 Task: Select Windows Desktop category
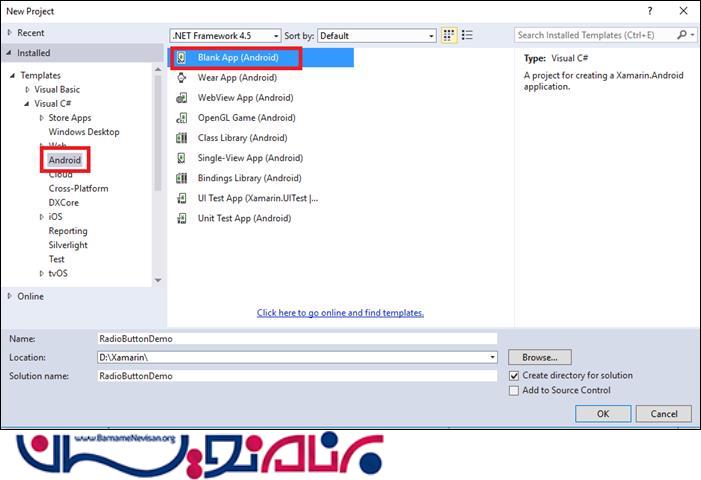tap(84, 132)
